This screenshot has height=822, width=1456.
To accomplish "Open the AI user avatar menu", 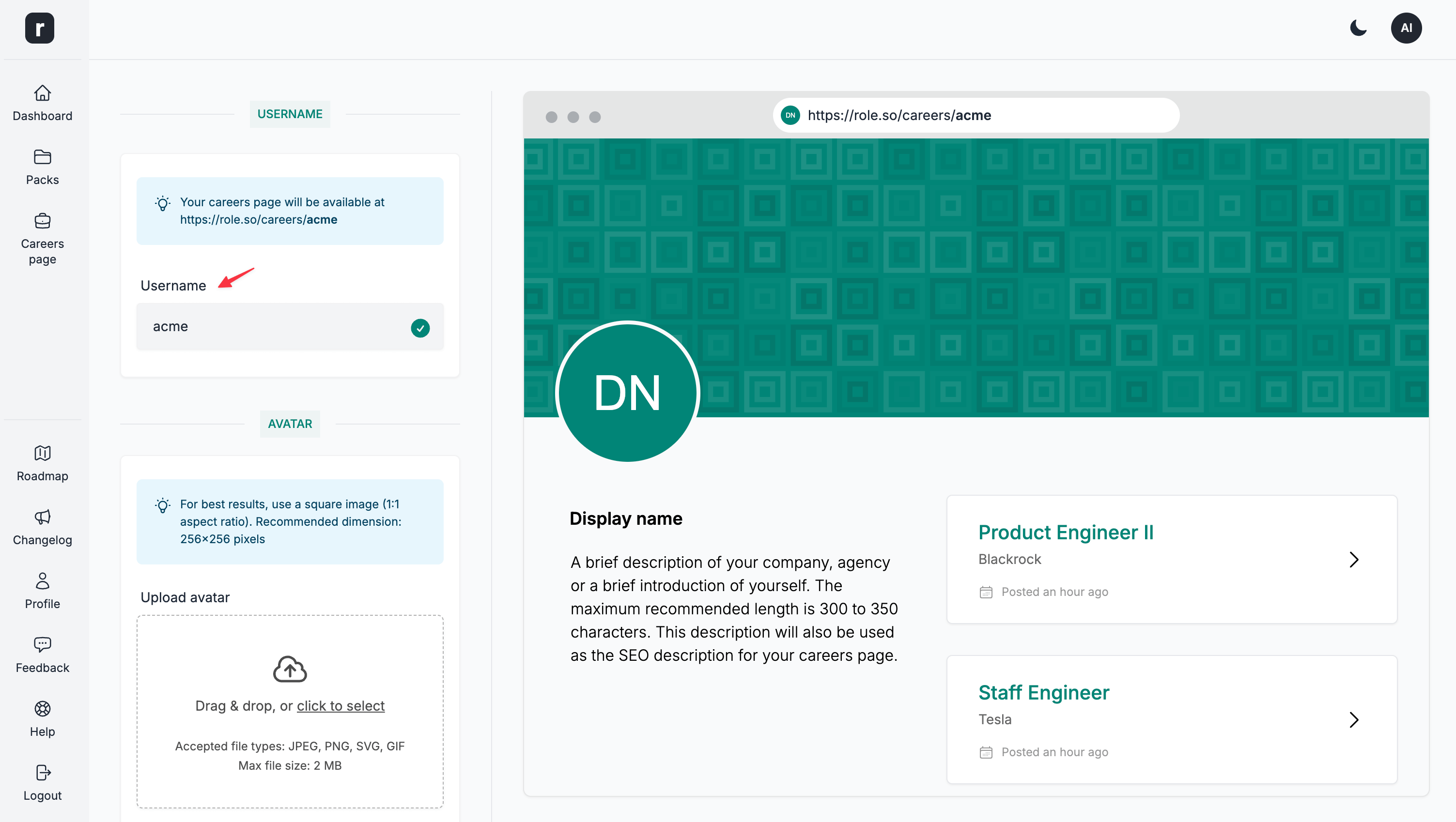I will coord(1406,28).
